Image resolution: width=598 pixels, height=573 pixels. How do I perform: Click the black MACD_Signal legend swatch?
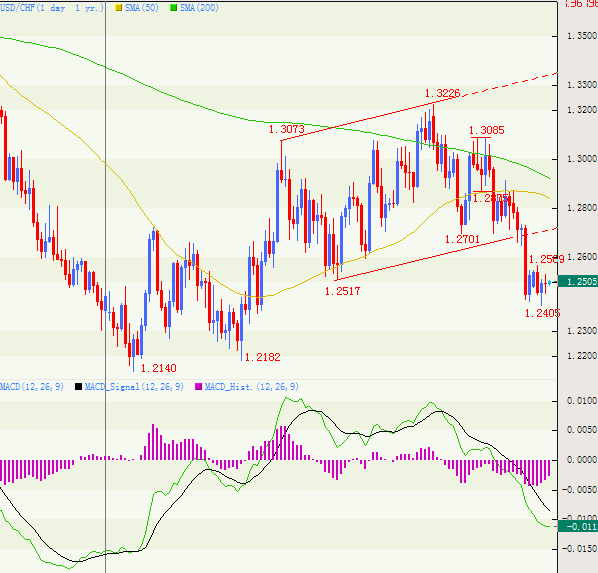(x=79, y=387)
